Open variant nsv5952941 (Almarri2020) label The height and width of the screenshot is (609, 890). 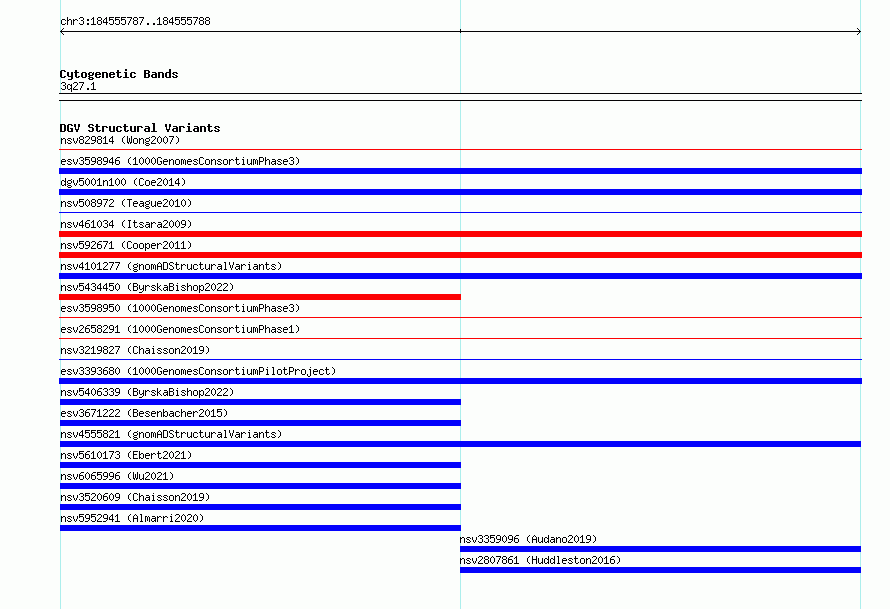[x=132, y=518]
